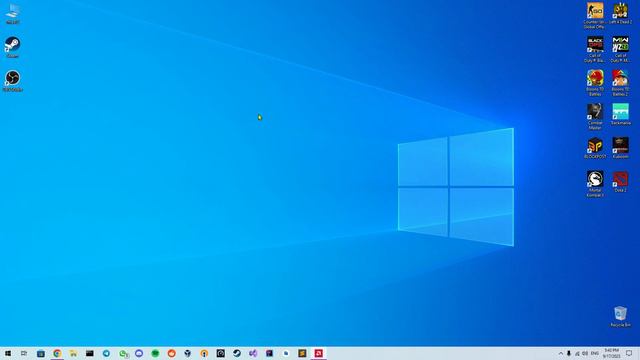Select the Mortal Kombat X shortcut

point(595,184)
